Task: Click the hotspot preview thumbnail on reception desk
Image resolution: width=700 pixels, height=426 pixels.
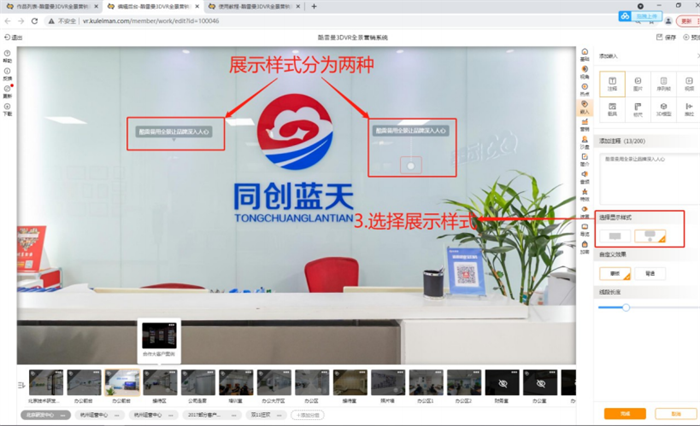Action: (159, 338)
